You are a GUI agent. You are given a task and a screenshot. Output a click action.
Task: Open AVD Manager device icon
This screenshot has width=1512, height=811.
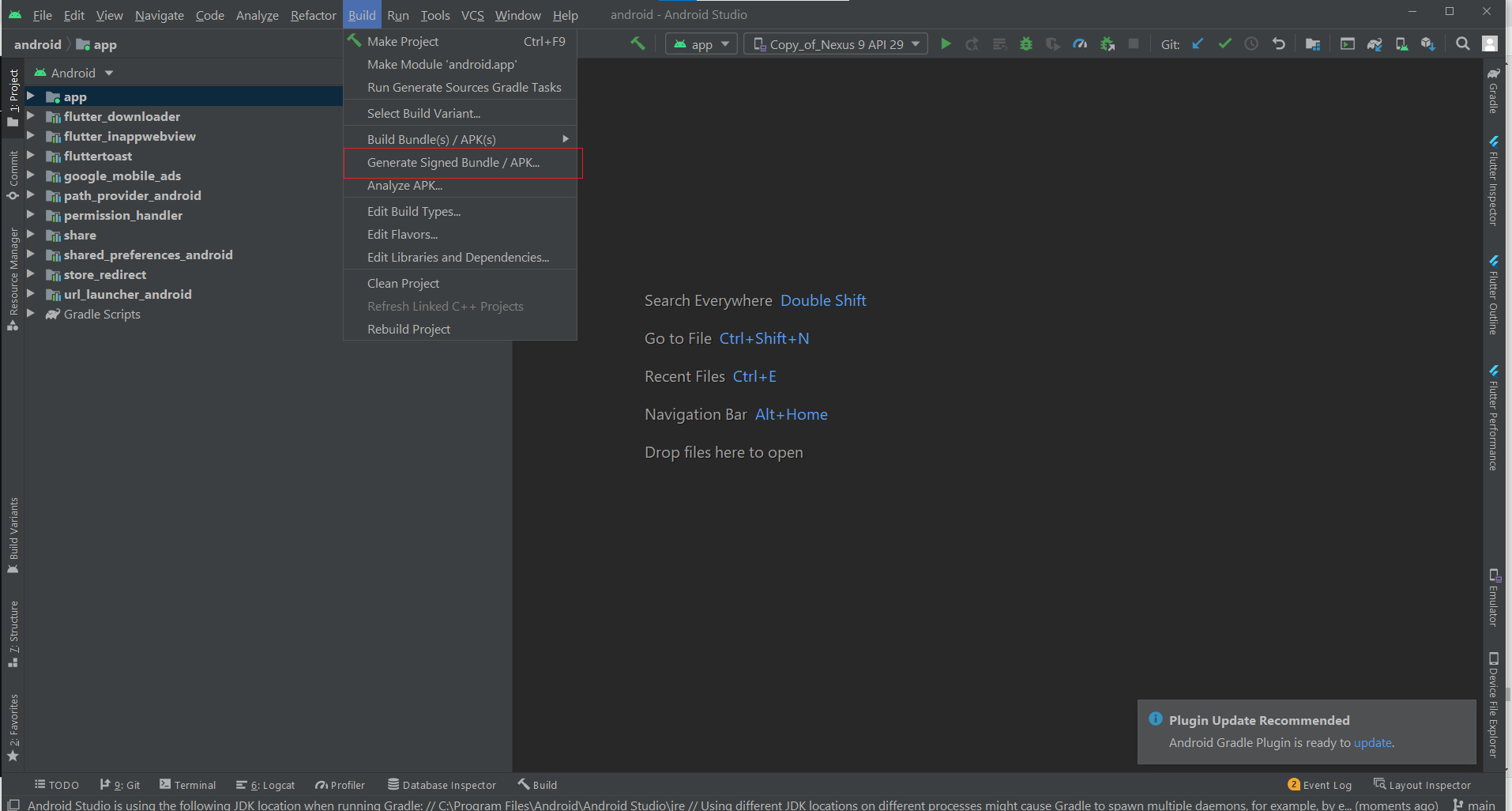(1401, 44)
